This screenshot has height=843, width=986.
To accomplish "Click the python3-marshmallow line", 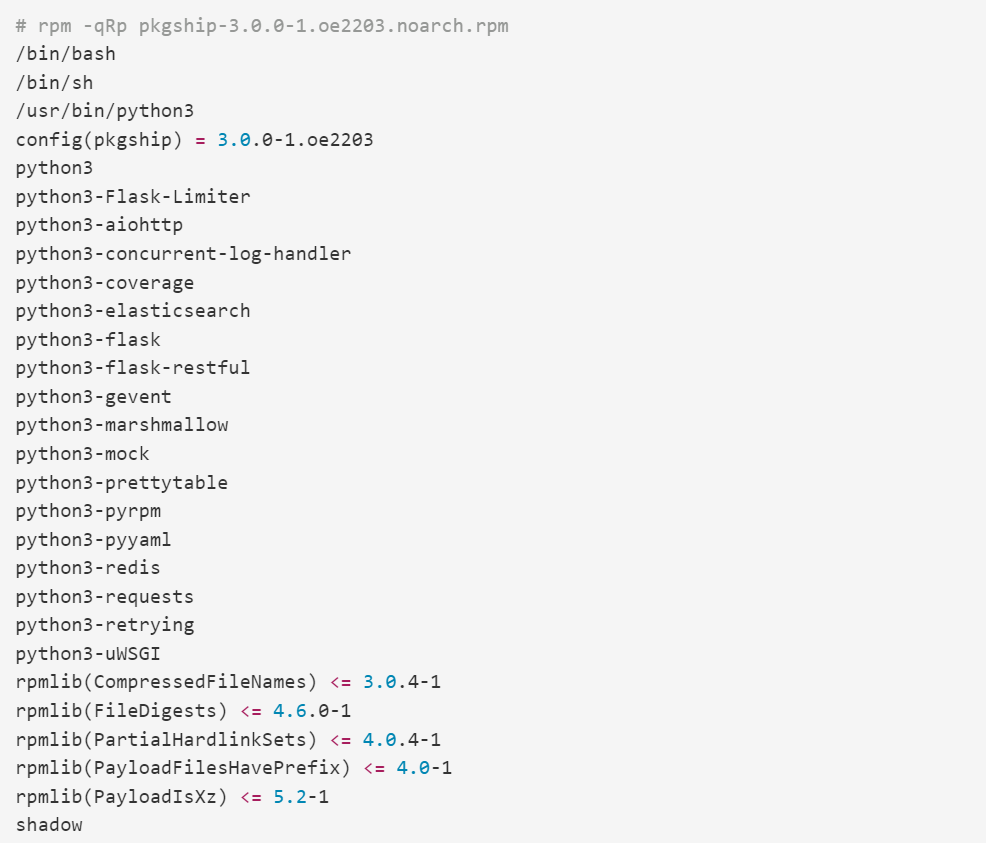I will [x=122, y=424].
